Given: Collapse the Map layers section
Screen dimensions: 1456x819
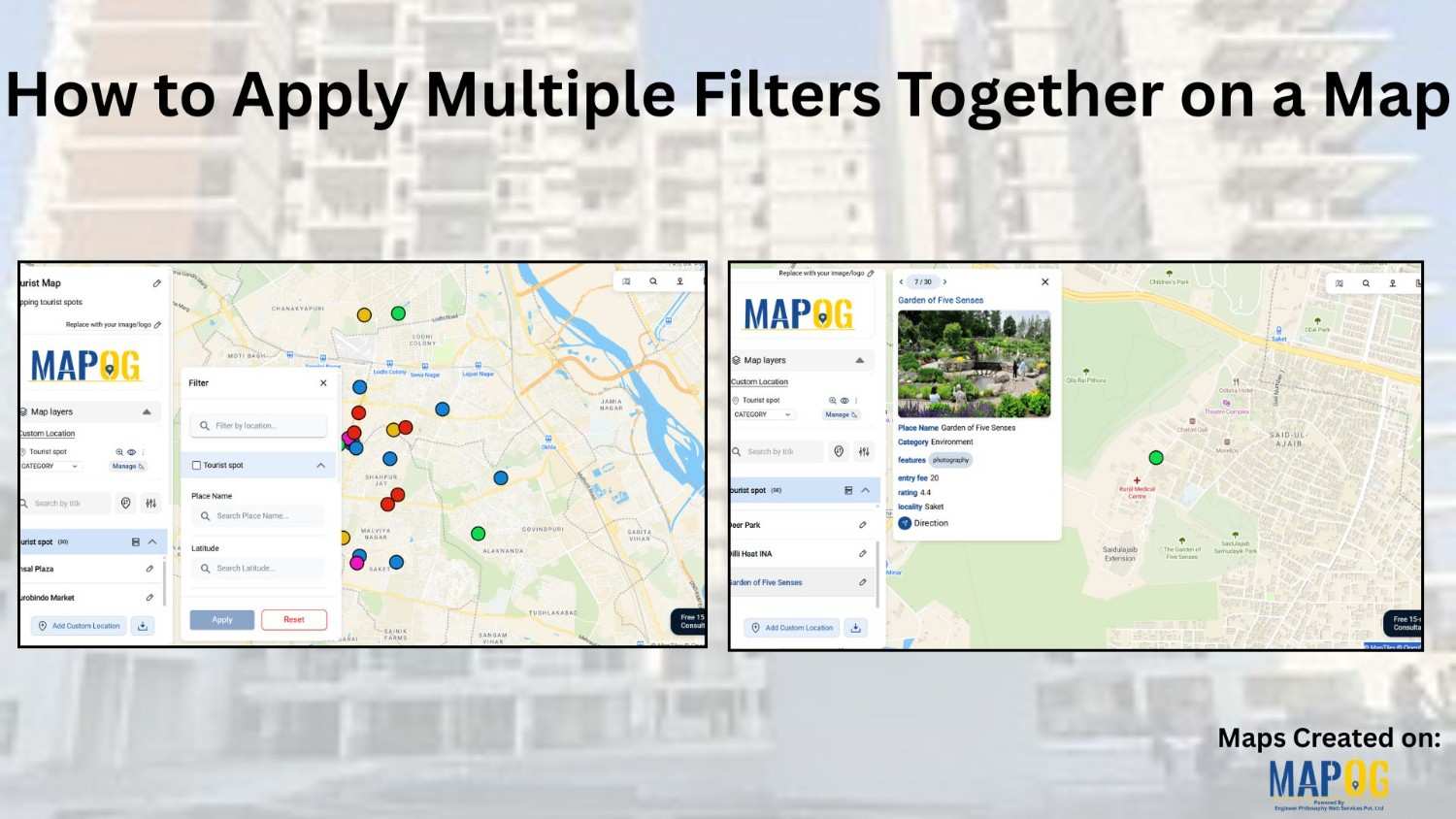Looking at the screenshot, I should coord(147,411).
